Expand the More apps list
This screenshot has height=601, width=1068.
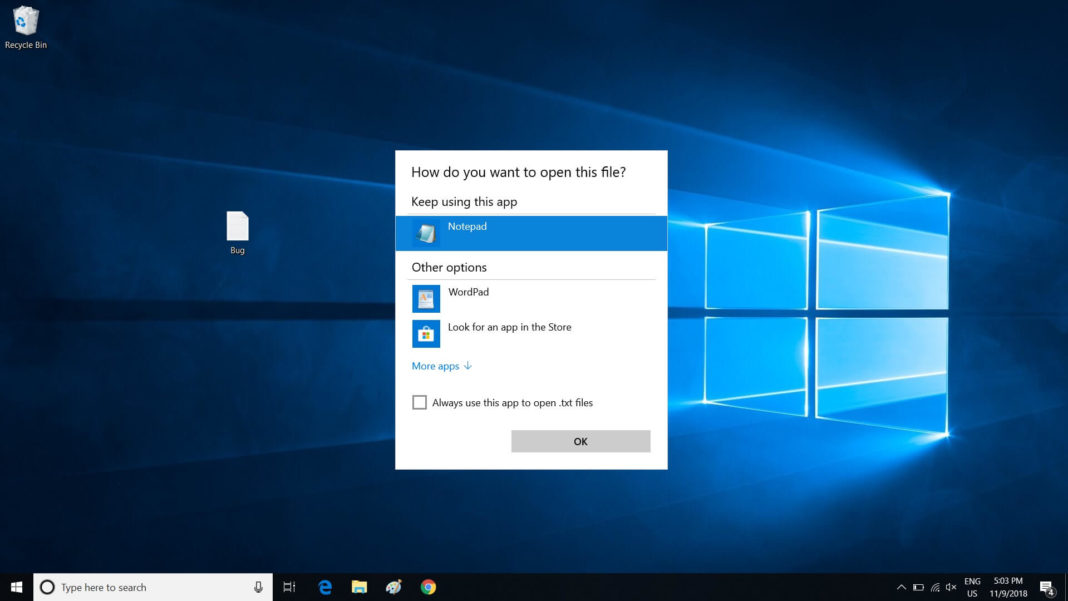(x=441, y=366)
